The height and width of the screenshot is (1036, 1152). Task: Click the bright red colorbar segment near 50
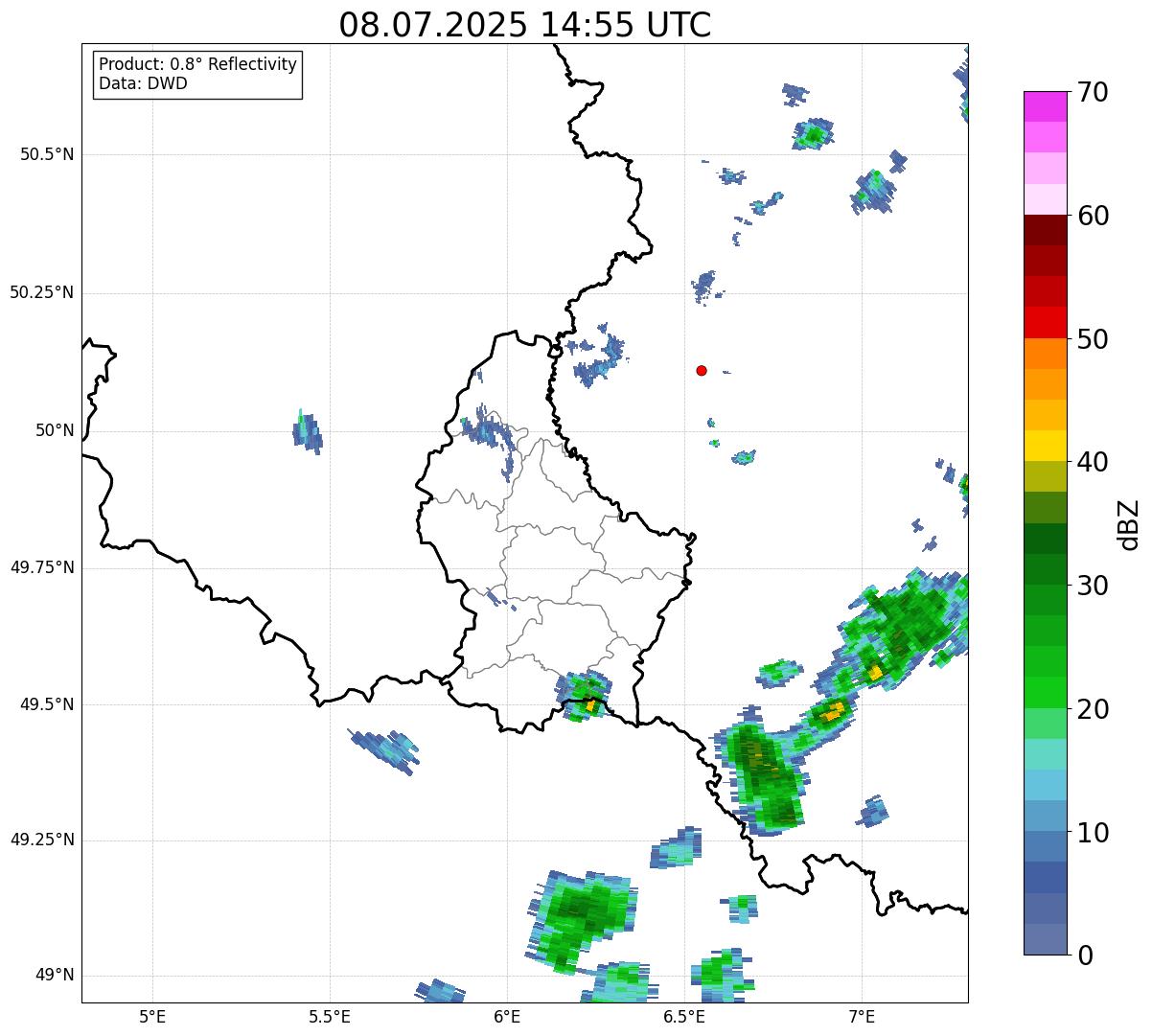(x=1046, y=323)
